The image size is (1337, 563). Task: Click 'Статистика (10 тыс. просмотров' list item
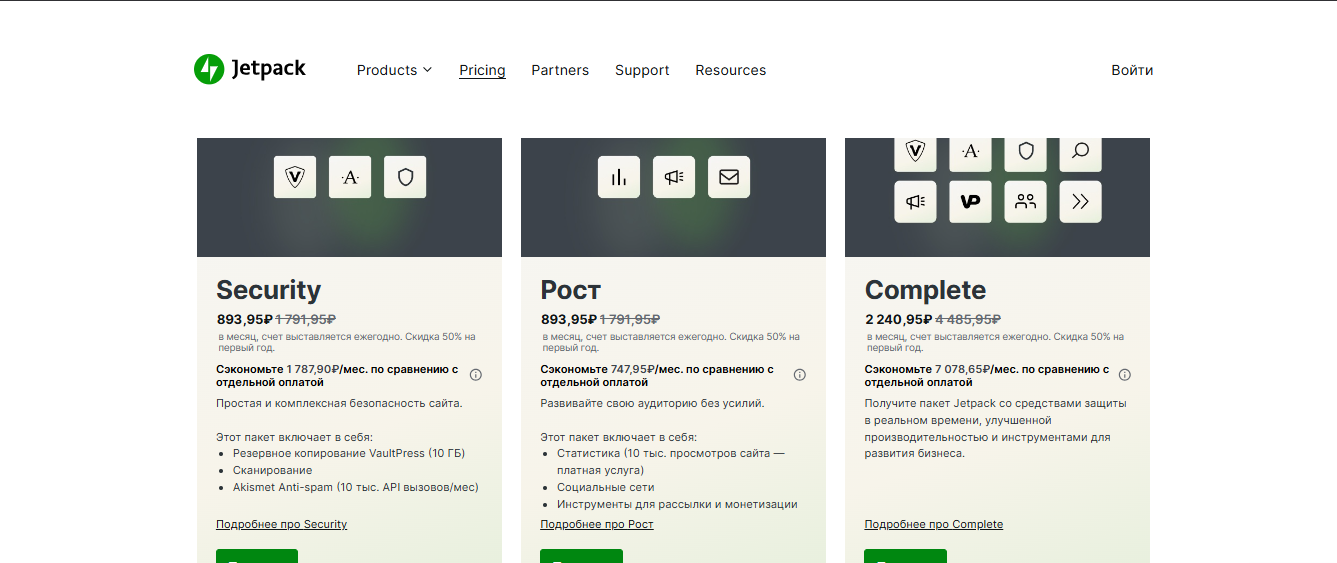[671, 461]
